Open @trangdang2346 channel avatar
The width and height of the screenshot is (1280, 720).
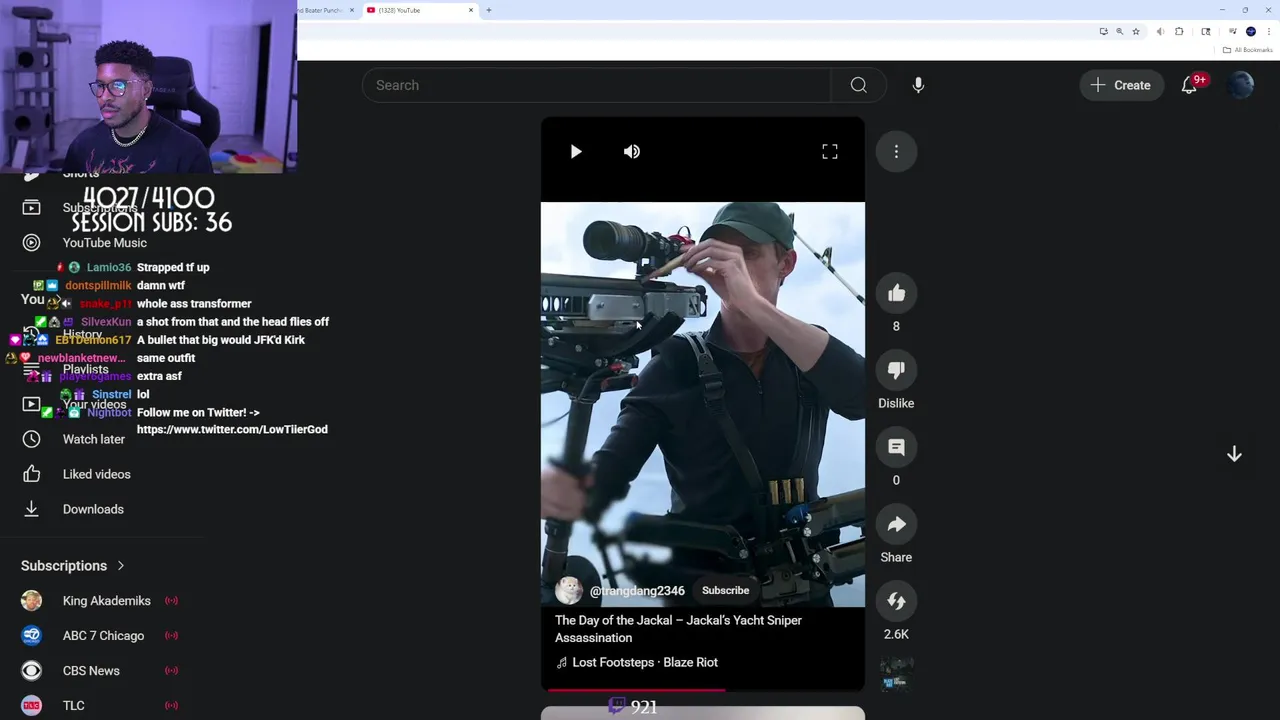[x=569, y=590]
